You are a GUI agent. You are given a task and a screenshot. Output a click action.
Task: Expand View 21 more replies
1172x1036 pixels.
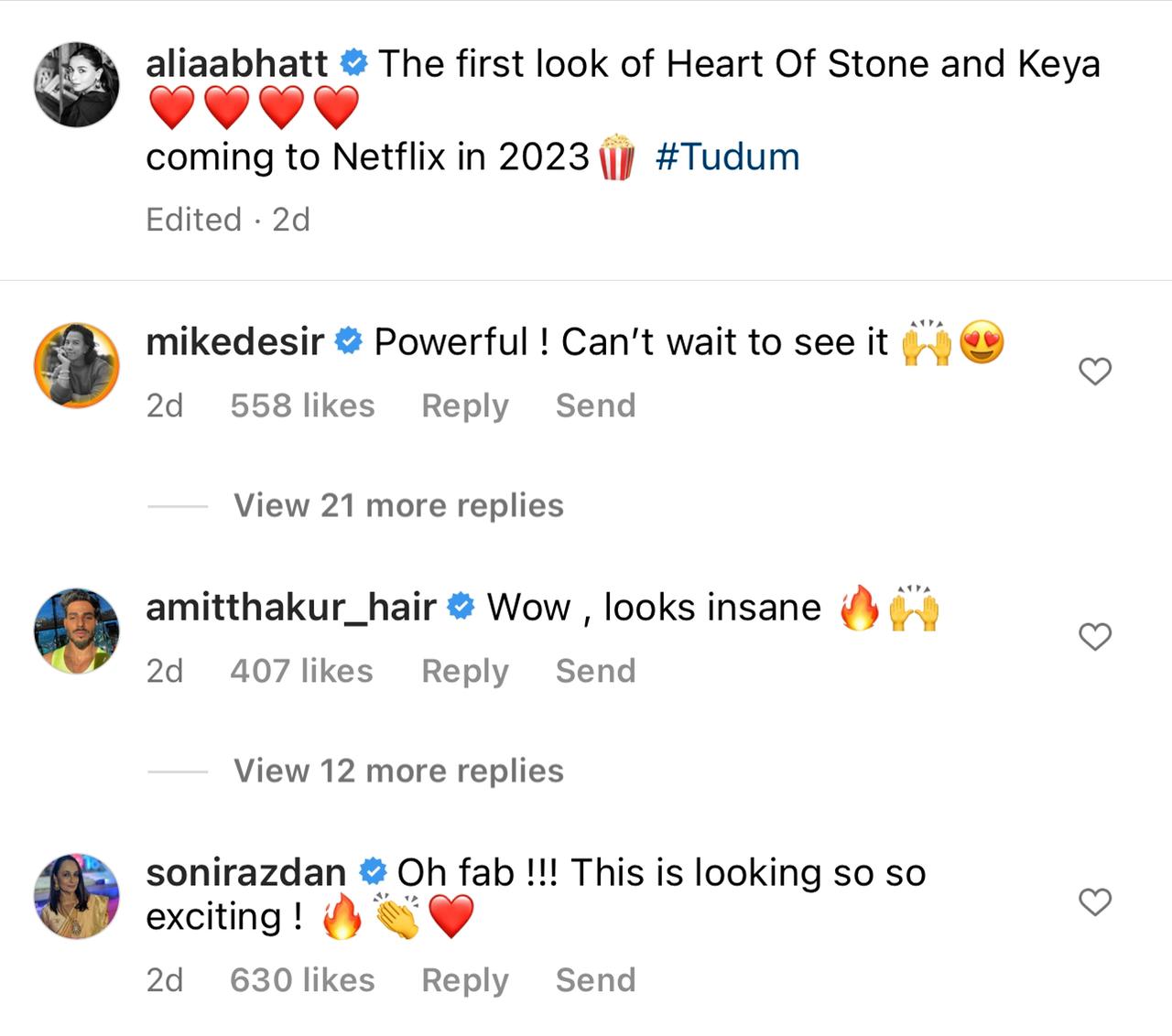(398, 505)
